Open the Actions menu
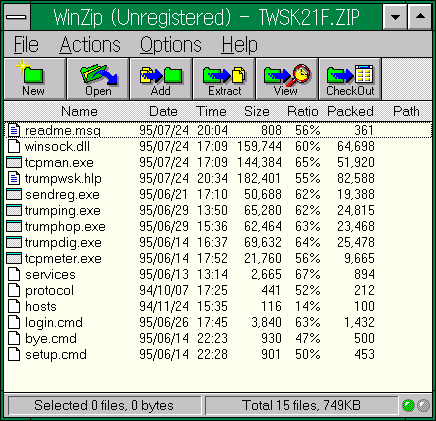The height and width of the screenshot is (421, 436). click(90, 45)
